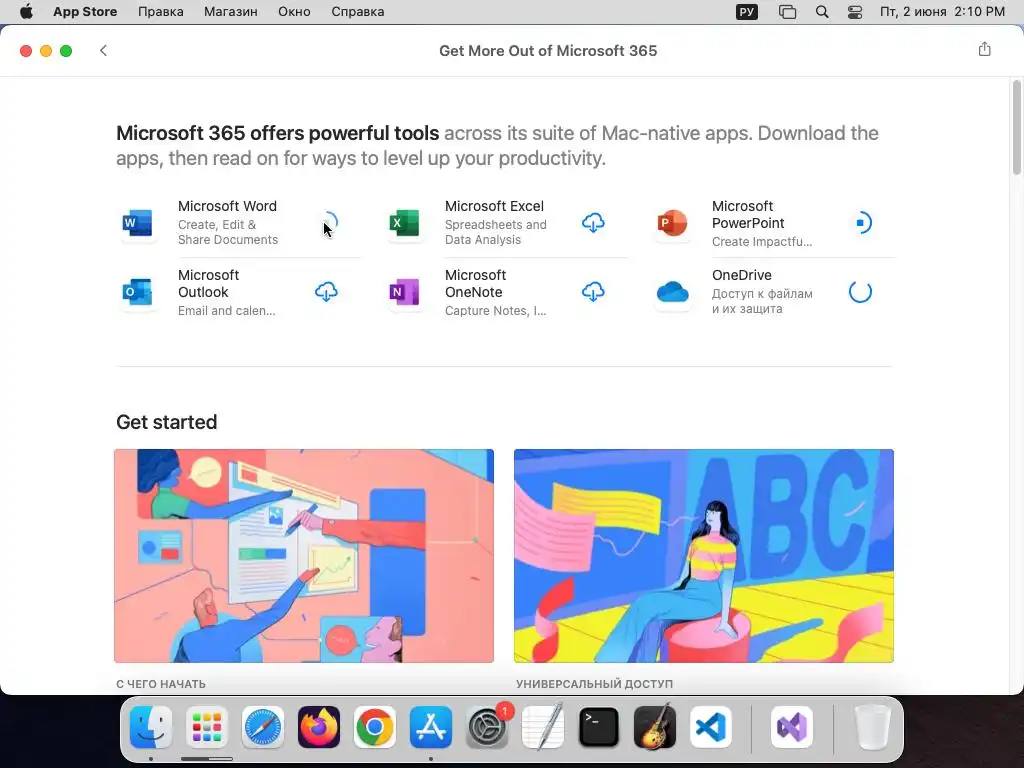Viewport: 1024px width, 768px height.
Task: Open the Microsoft OneNote app icon
Action: 405,292
